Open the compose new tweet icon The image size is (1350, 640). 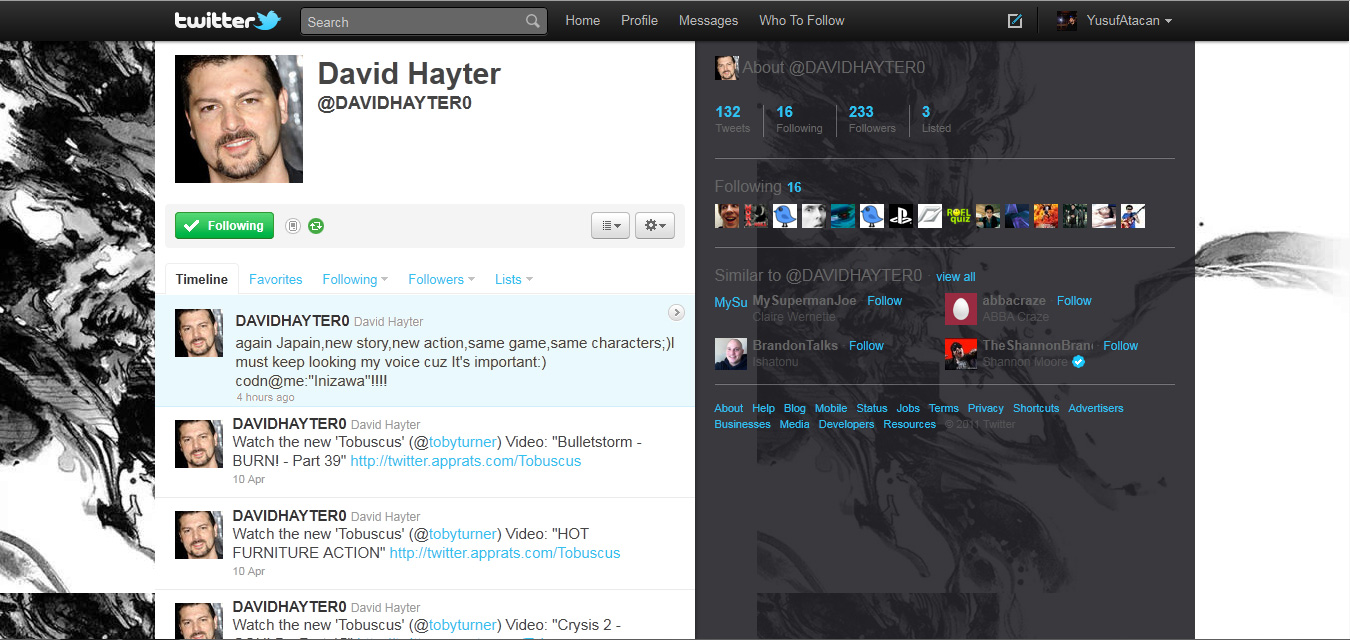(1015, 20)
